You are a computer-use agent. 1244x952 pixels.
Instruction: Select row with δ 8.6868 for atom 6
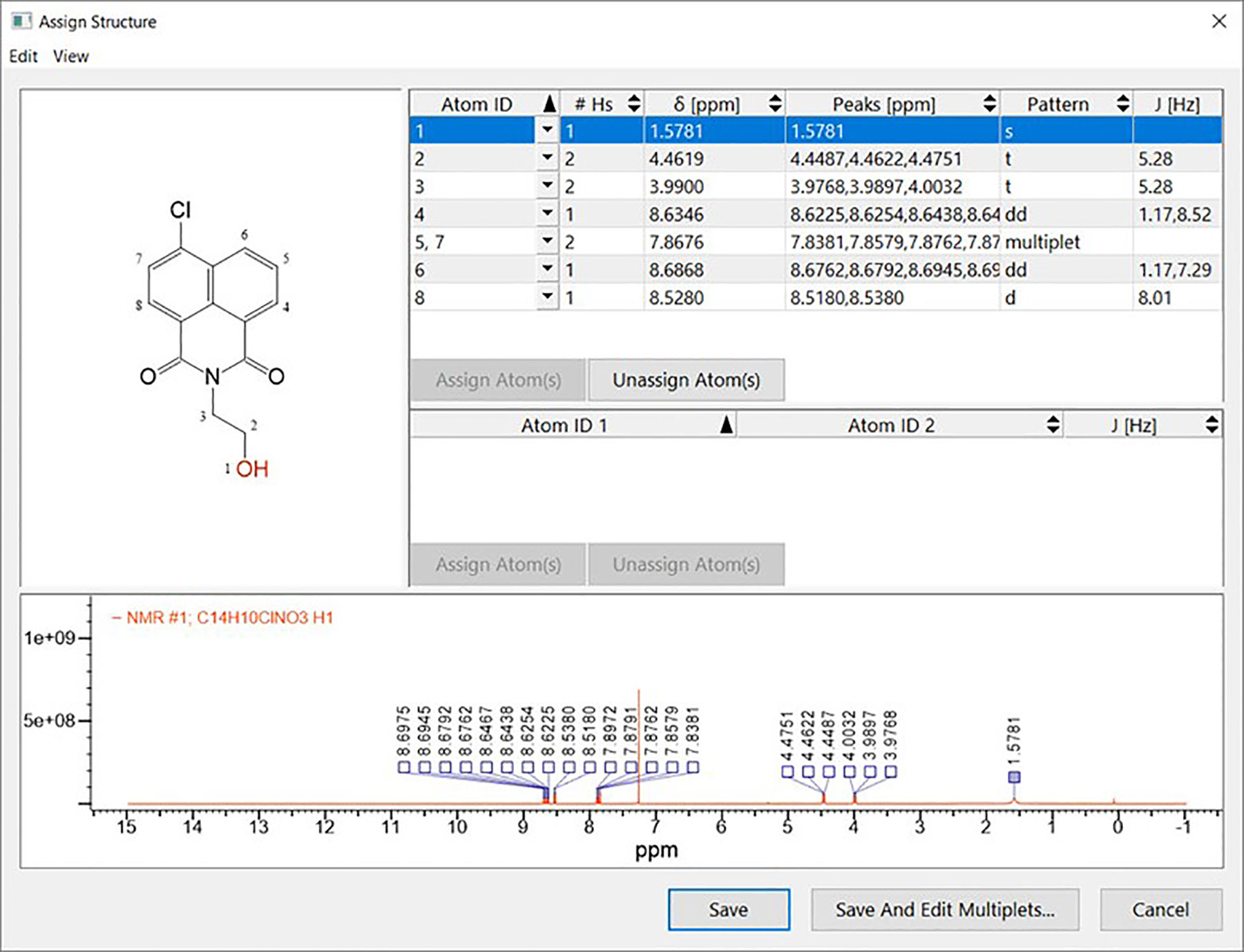tap(676, 269)
